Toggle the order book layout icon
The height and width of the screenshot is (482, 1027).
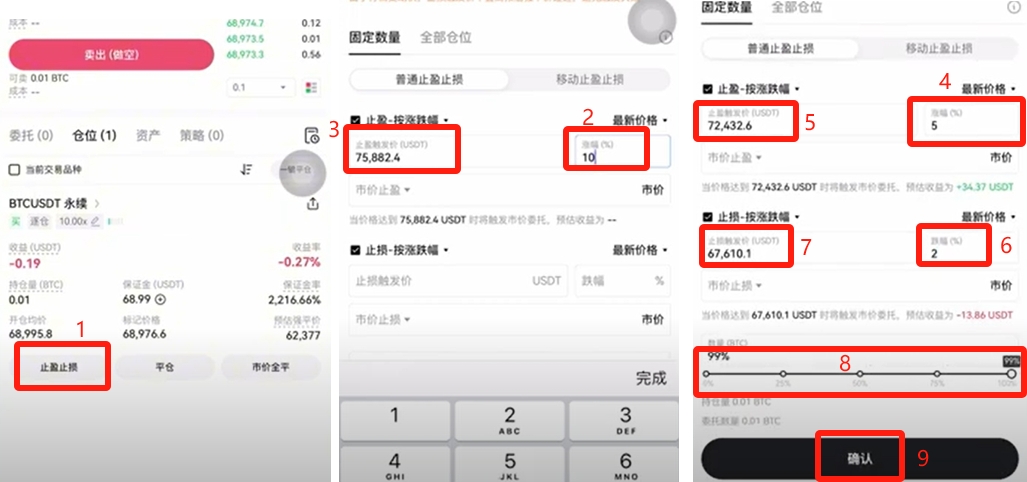[311, 87]
